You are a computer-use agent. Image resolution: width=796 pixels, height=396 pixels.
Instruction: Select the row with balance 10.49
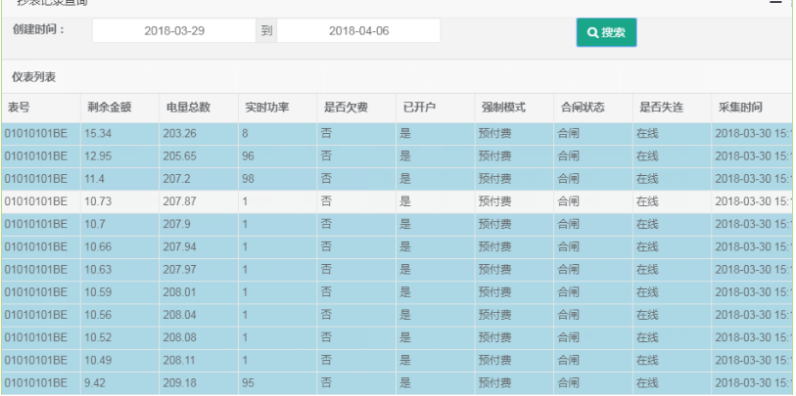(396, 360)
